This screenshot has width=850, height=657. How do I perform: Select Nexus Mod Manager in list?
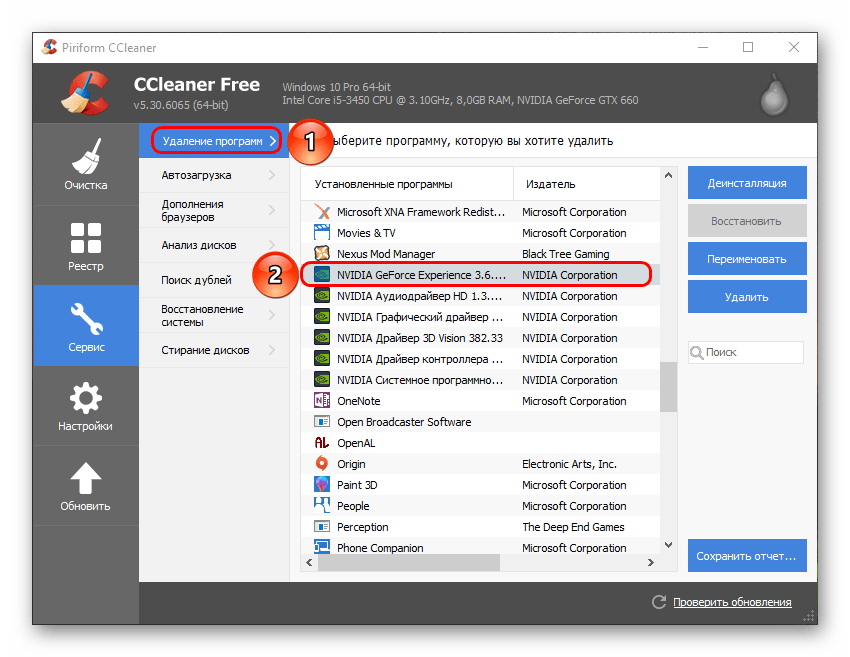tap(385, 254)
